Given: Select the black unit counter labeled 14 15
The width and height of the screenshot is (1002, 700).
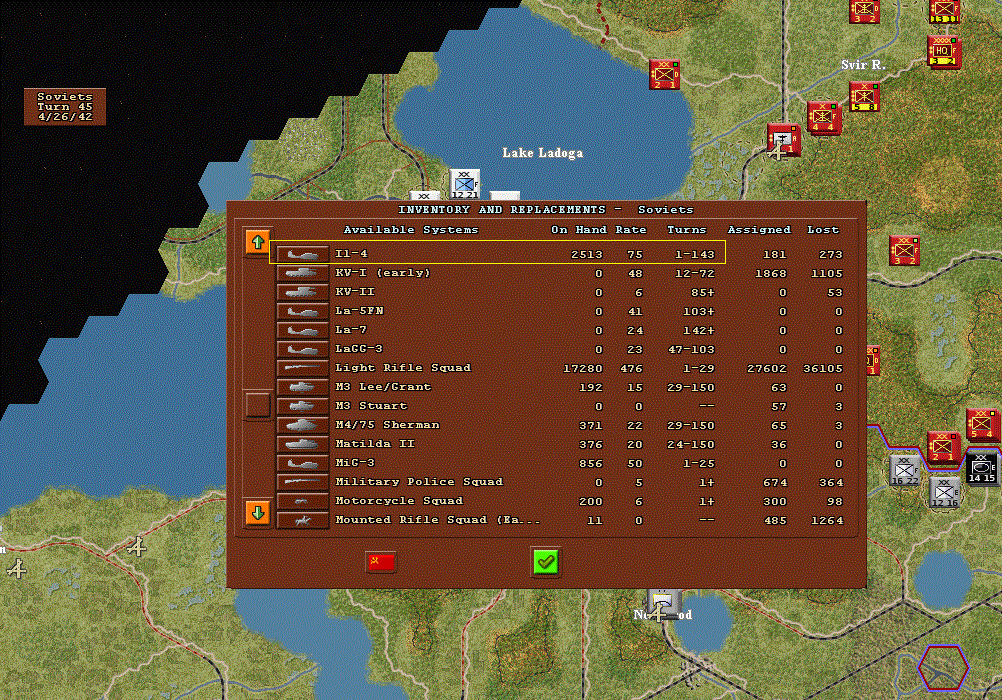Looking at the screenshot, I should (x=982, y=469).
